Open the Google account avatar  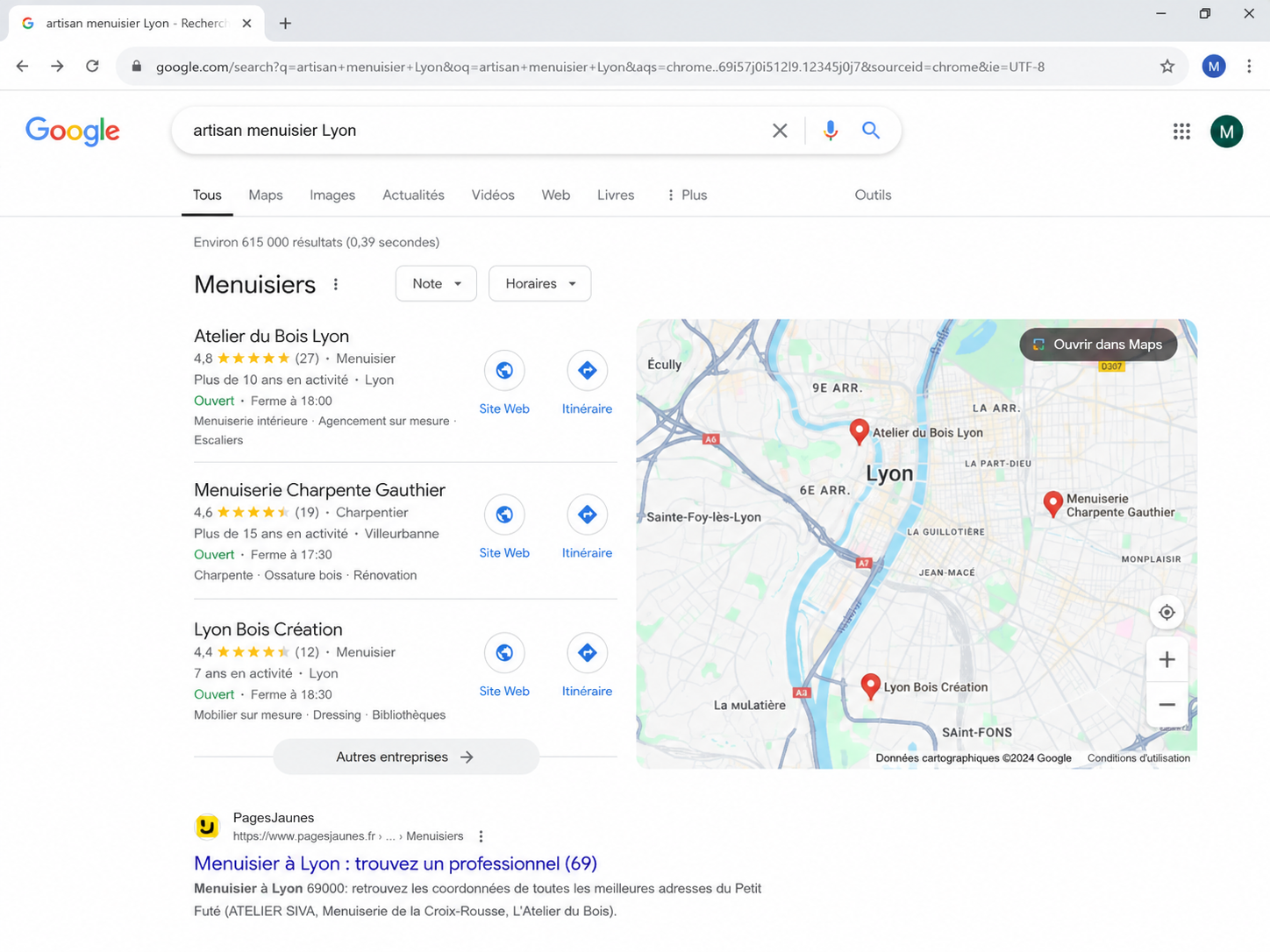click(x=1226, y=131)
